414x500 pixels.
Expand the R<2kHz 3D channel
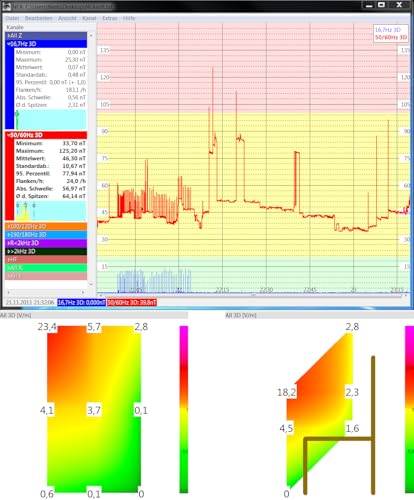click(46, 243)
